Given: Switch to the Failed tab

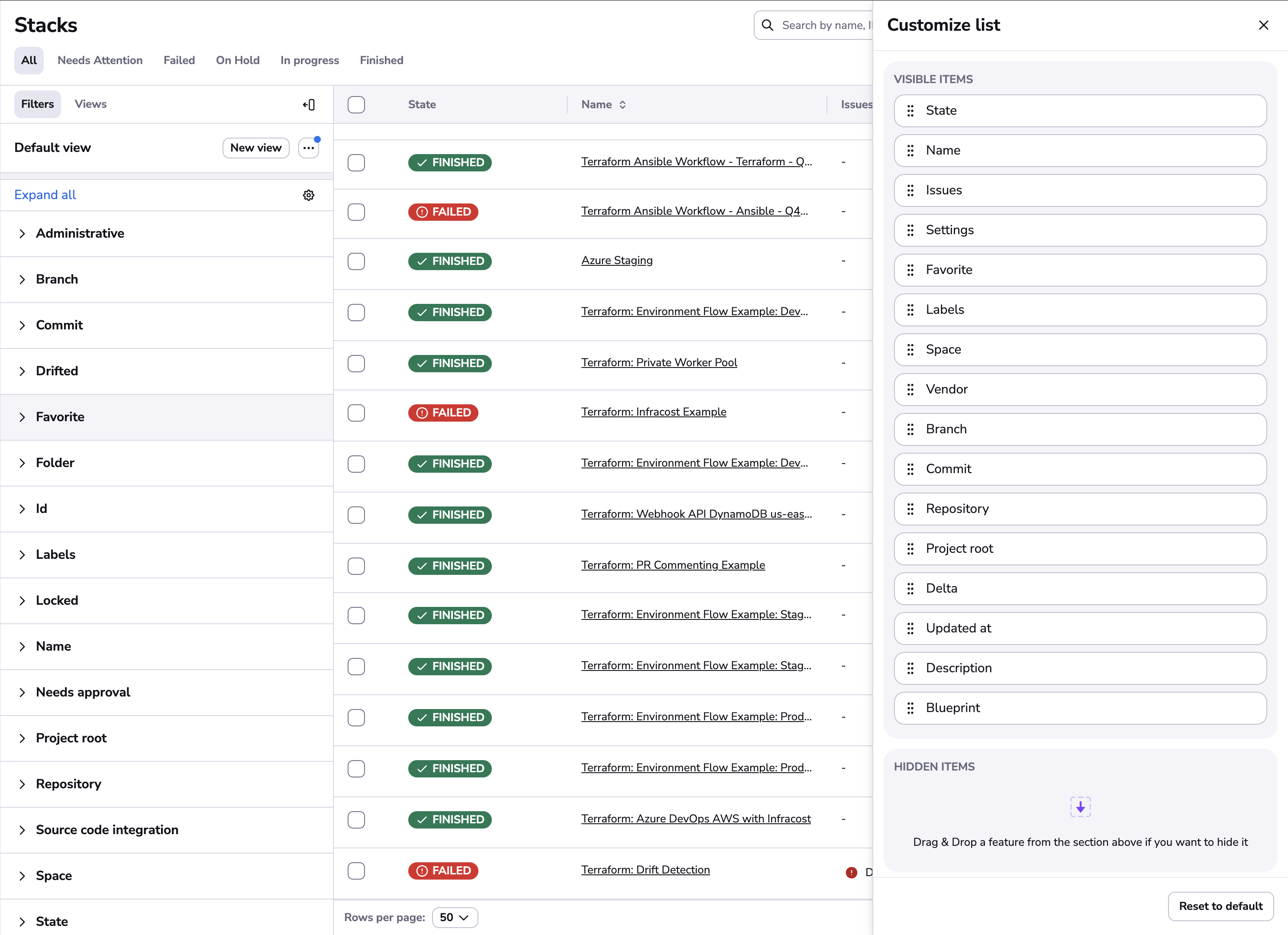Looking at the screenshot, I should 179,60.
